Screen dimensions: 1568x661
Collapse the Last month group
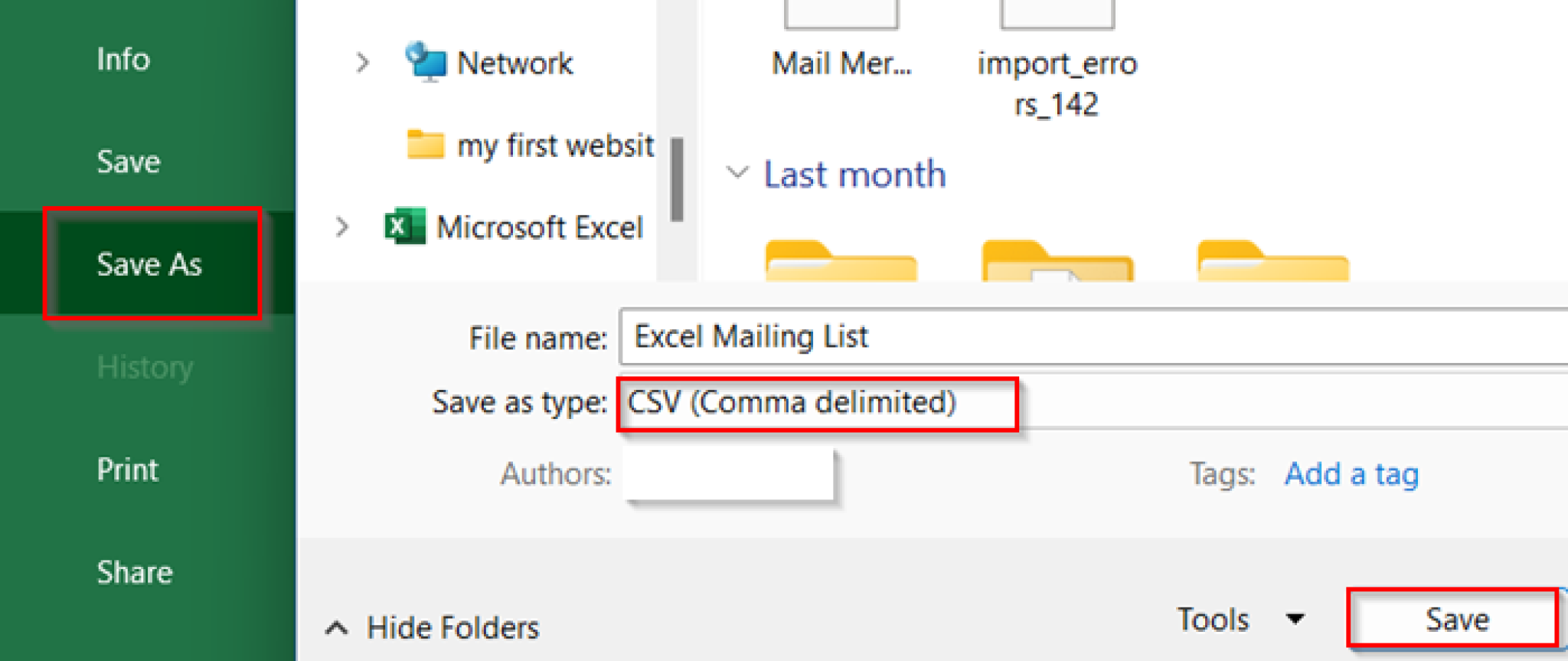coord(737,172)
